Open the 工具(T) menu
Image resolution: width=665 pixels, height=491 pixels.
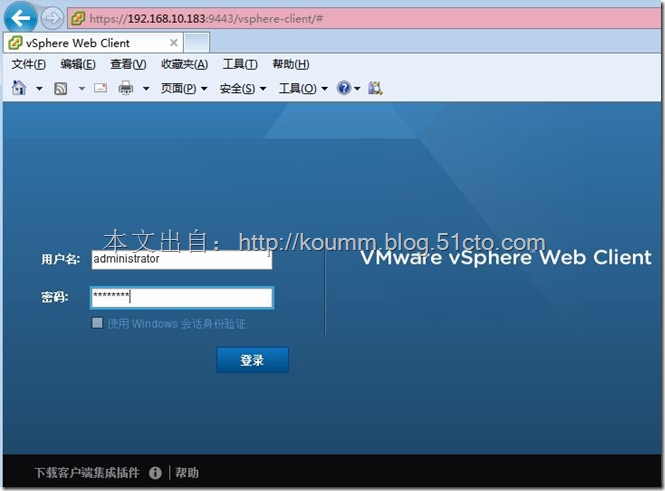tap(240, 64)
